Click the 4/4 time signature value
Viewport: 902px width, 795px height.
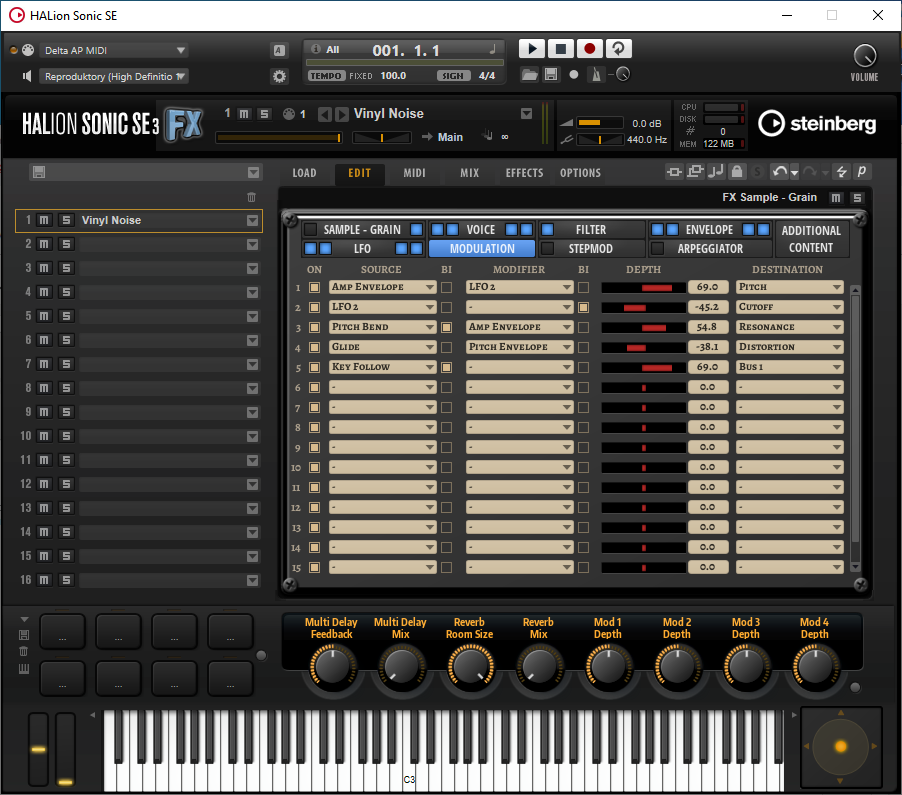487,75
